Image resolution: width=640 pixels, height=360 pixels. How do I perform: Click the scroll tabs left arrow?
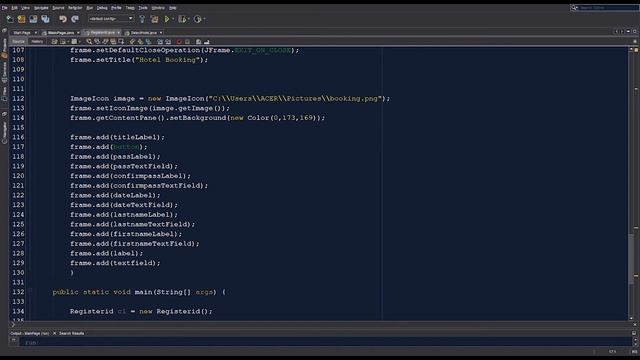[616, 31]
